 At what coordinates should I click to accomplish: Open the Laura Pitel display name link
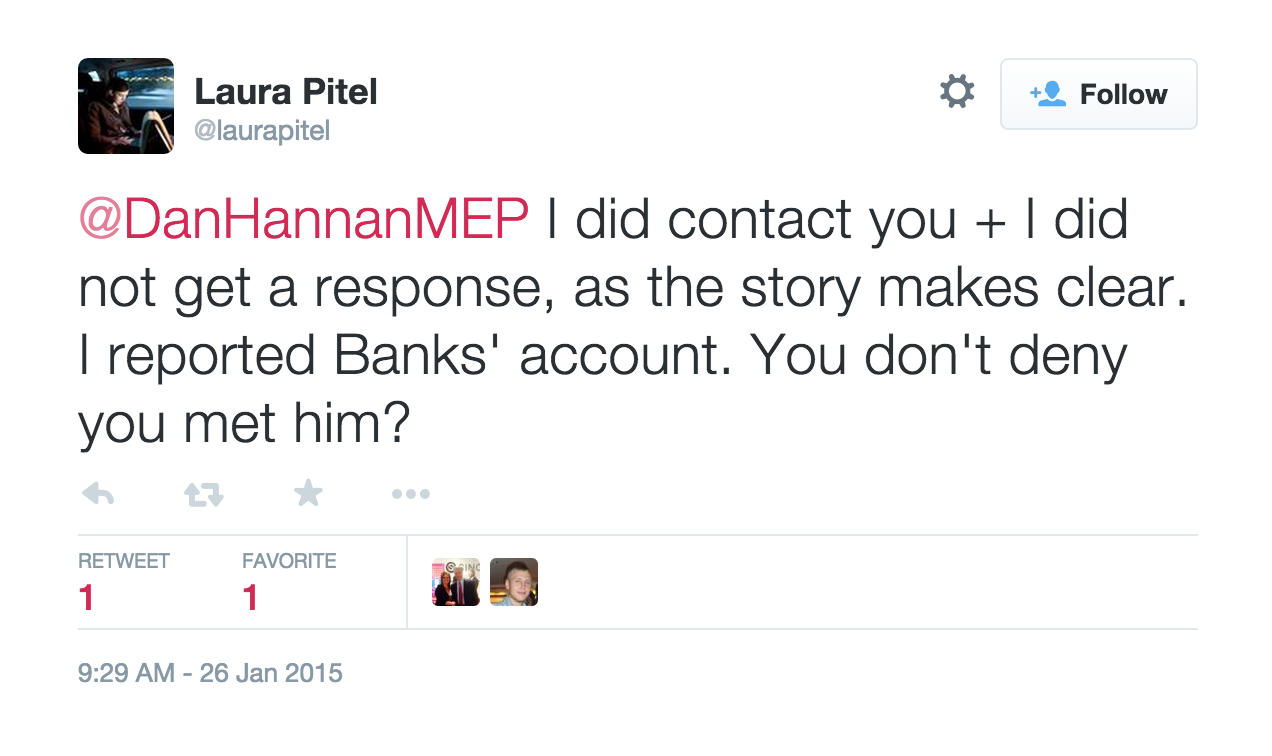point(286,93)
